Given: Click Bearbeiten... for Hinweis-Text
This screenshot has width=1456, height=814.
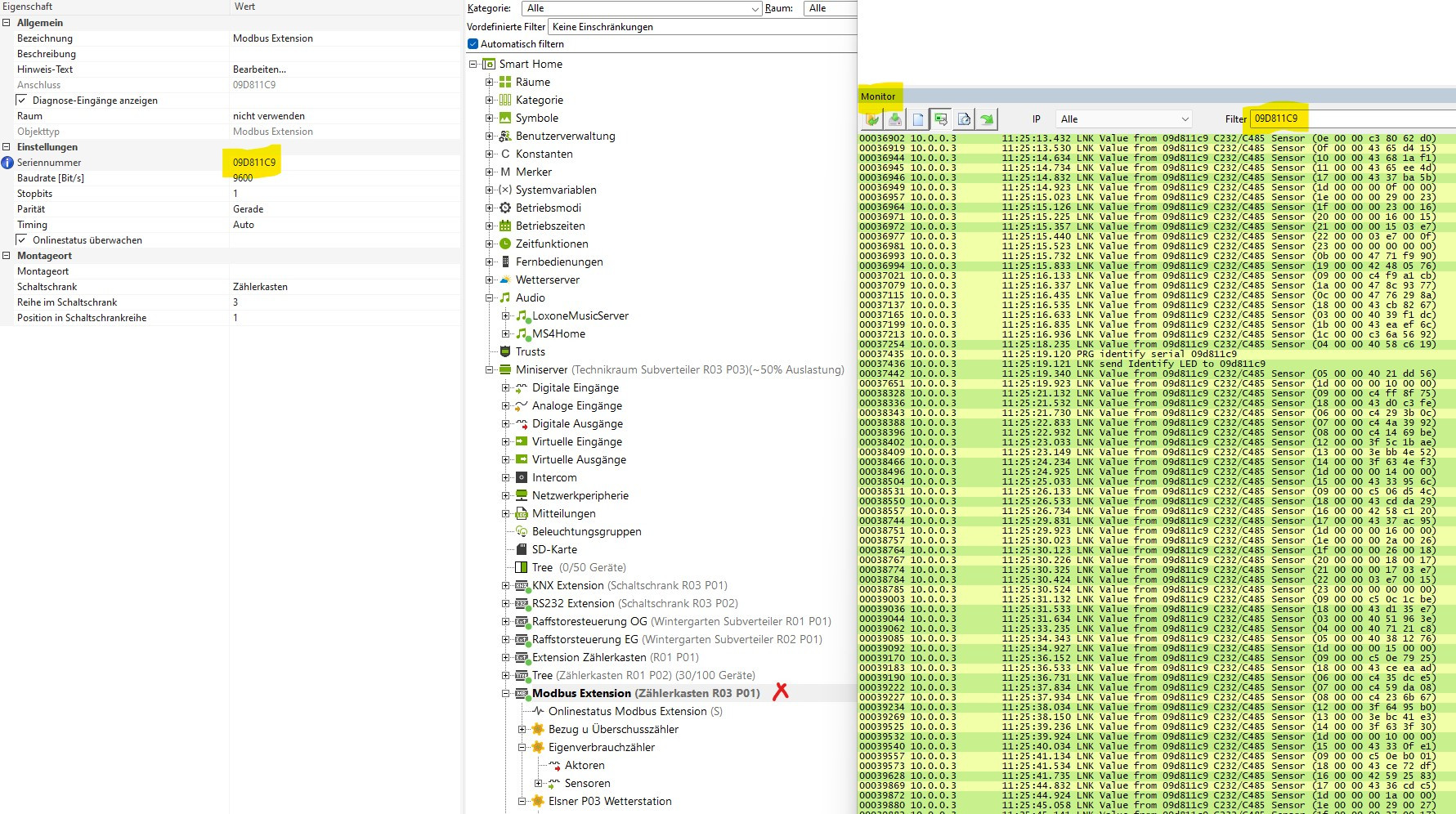Looking at the screenshot, I should [259, 69].
